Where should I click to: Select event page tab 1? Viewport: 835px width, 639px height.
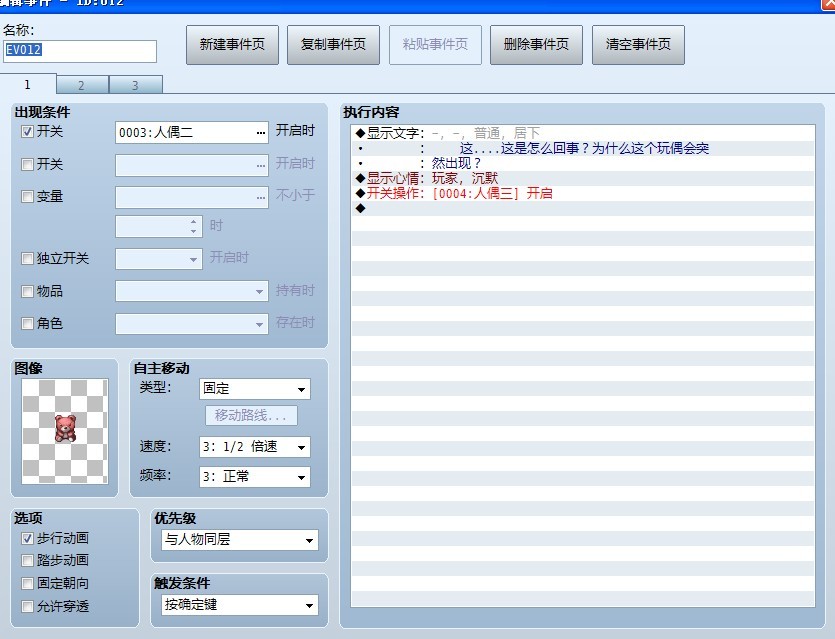click(x=28, y=84)
